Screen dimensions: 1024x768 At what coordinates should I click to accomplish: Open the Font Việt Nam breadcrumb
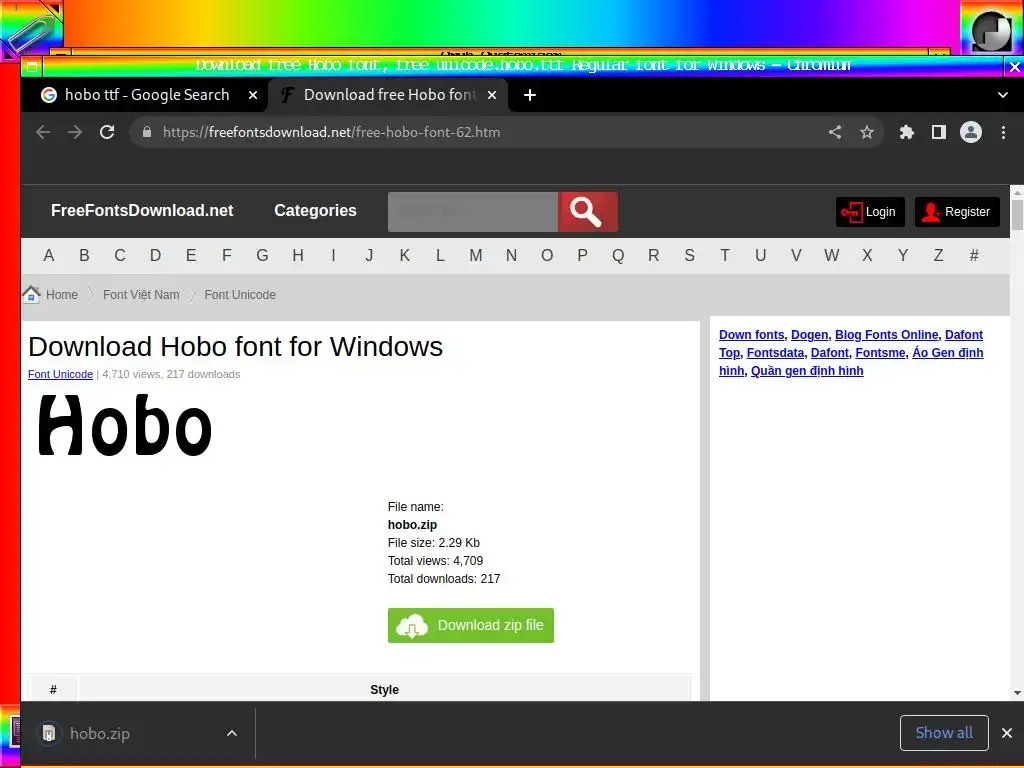[141, 295]
